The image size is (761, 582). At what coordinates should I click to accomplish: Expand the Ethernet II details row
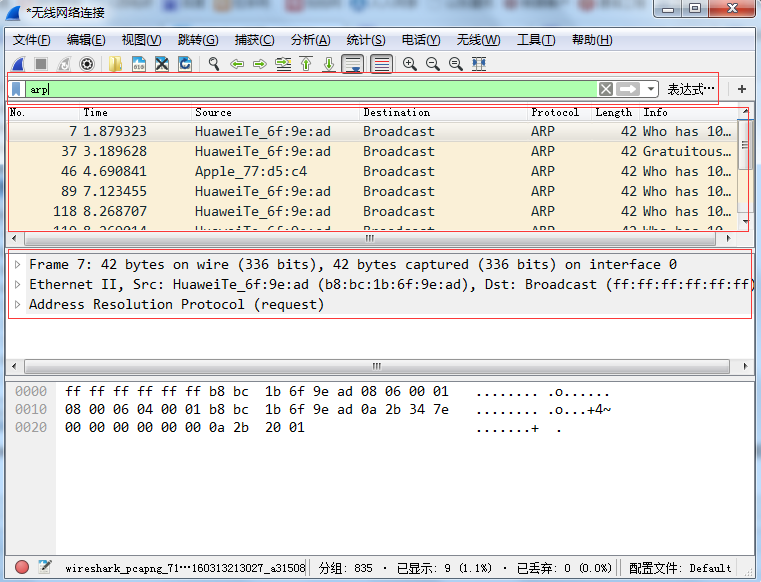[x=18, y=284]
